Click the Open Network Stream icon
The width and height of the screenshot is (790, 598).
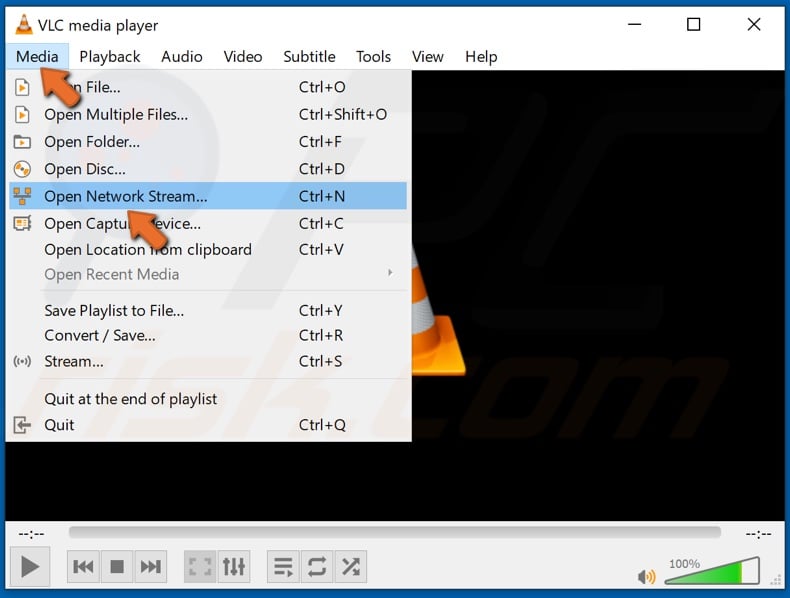(22, 196)
